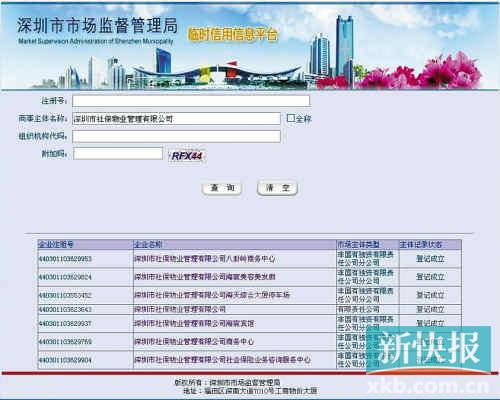
Task: Click the 注册号 input field
Action: [x=191, y=101]
